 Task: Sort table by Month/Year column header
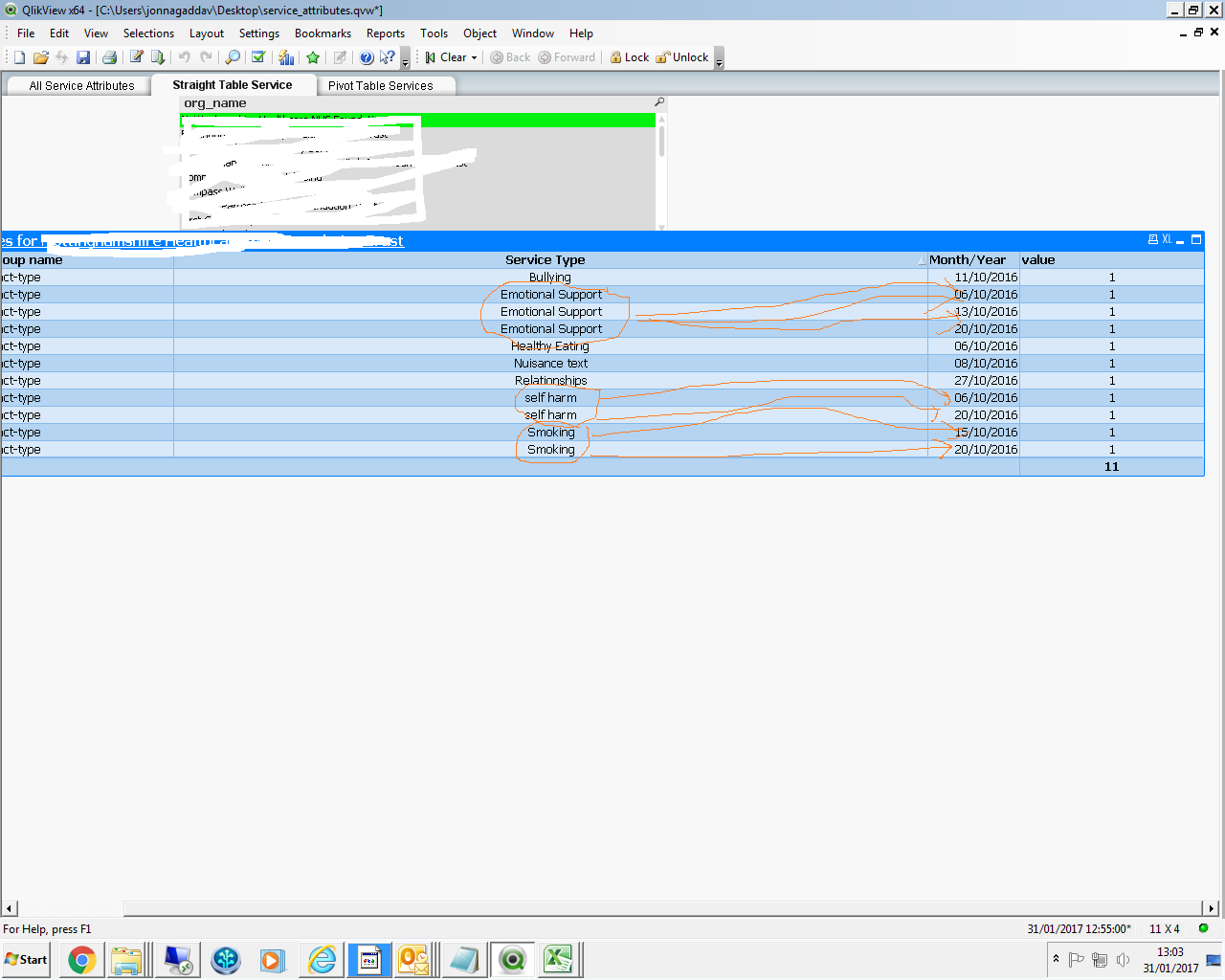(x=968, y=259)
